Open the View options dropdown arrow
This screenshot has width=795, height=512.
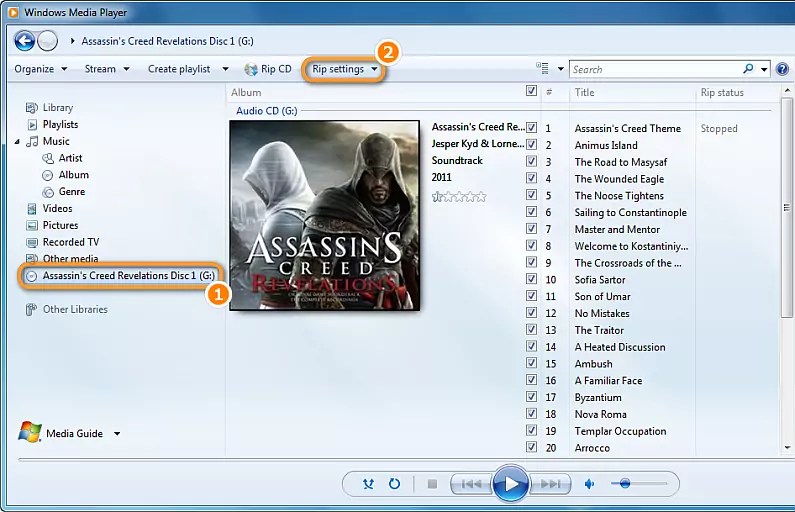pos(561,69)
